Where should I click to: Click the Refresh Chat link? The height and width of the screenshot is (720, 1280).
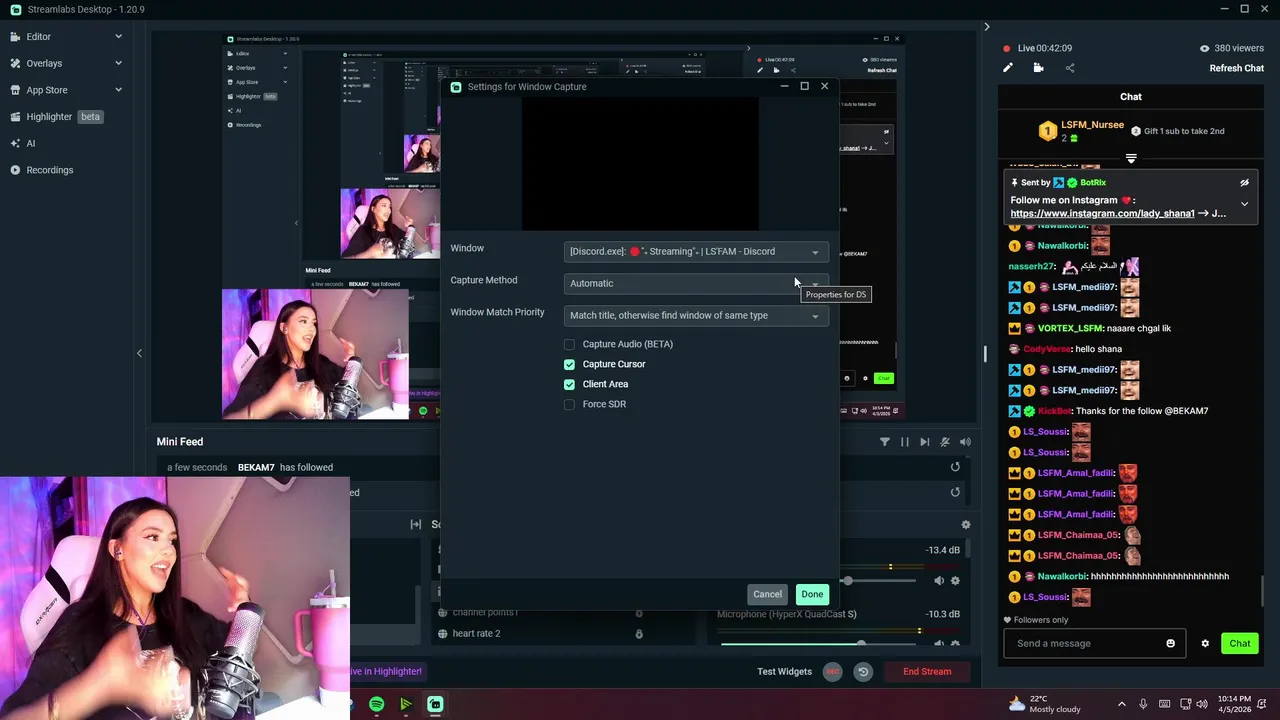click(1236, 68)
